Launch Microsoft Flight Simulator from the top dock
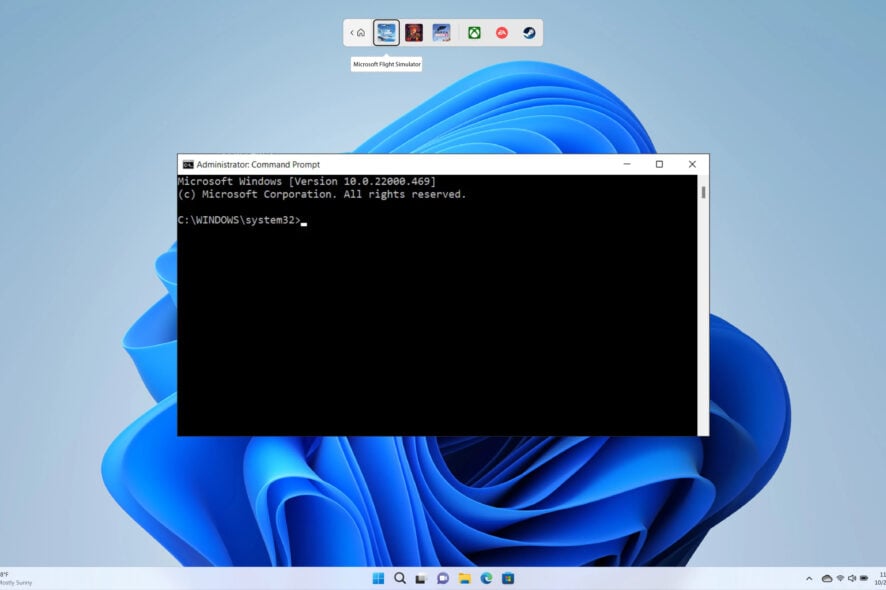 [x=387, y=32]
